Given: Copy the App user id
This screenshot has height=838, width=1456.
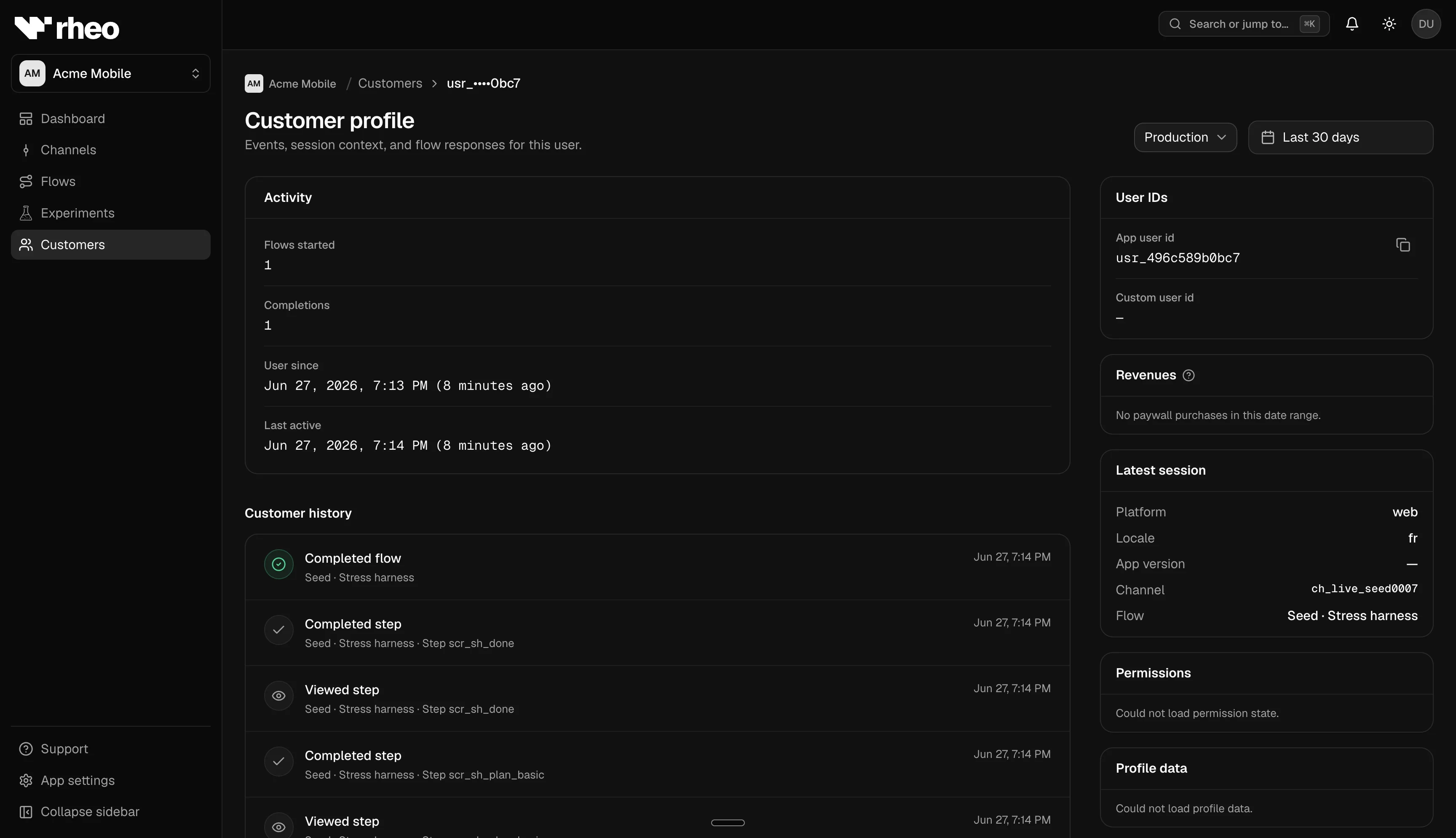Looking at the screenshot, I should point(1403,244).
